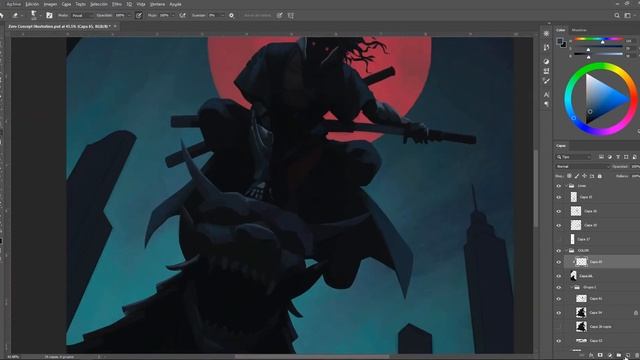Screen dimensions: 640x360
Task: Open smoothing options gear icon
Action: [231, 15]
